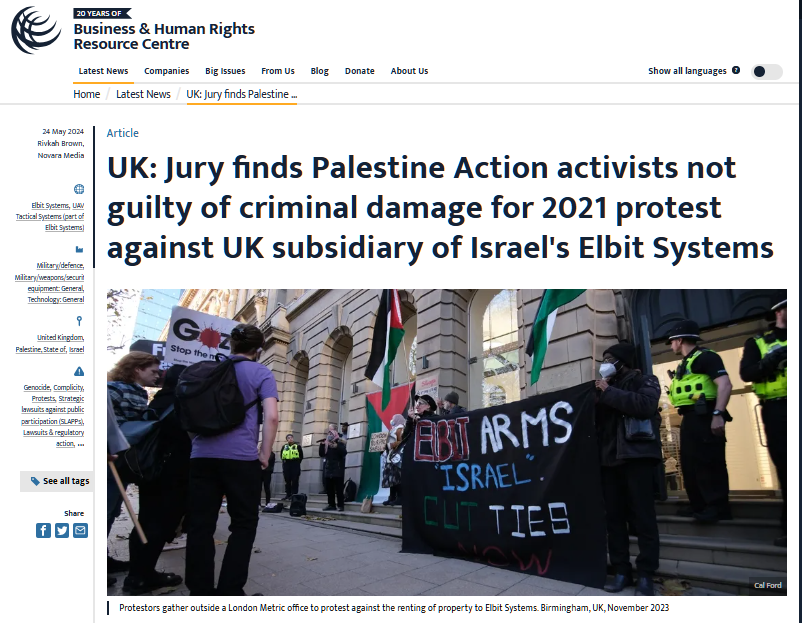
Task: Share article on Facebook
Action: 43,530
